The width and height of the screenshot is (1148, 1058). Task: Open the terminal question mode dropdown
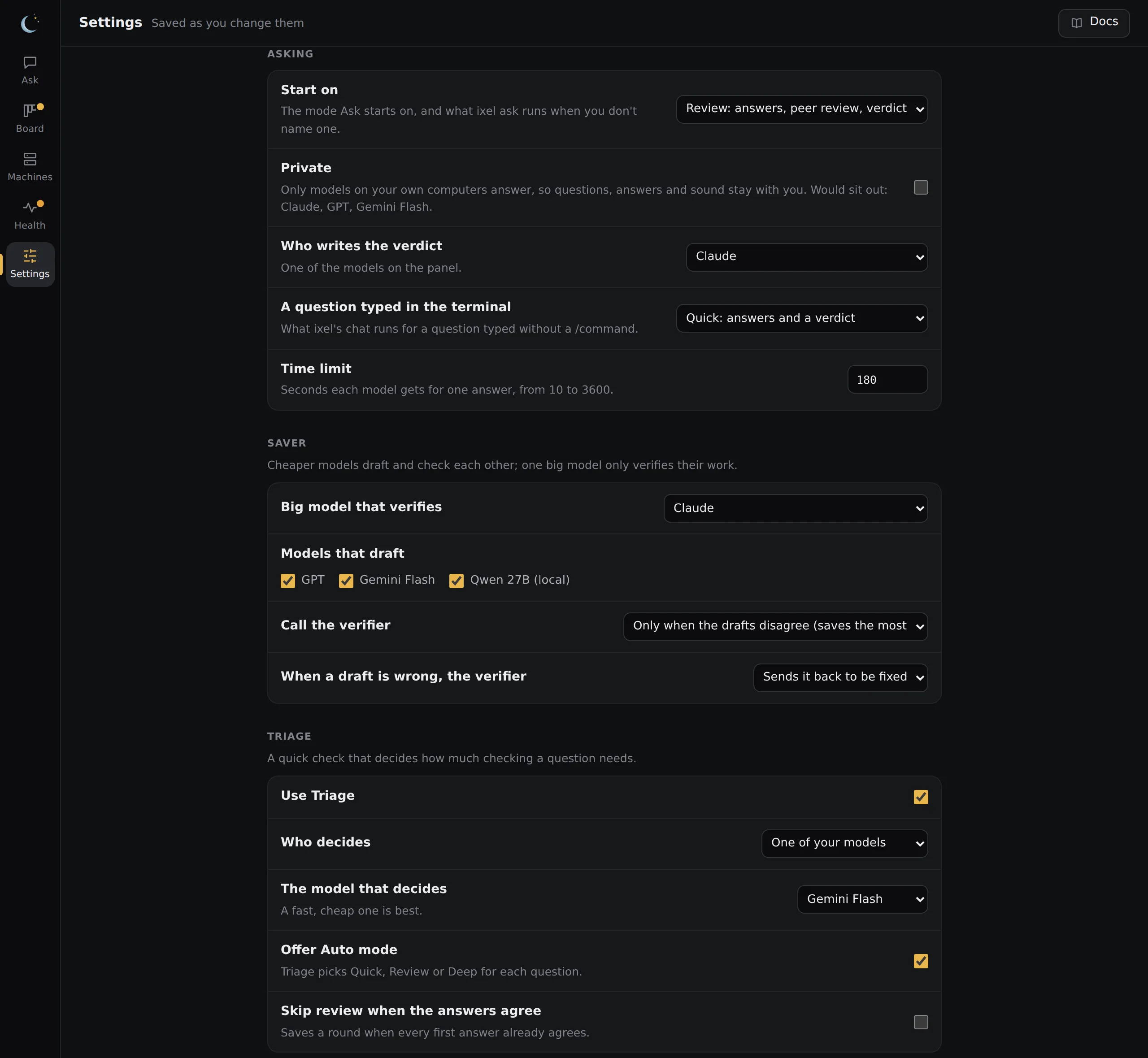(802, 318)
